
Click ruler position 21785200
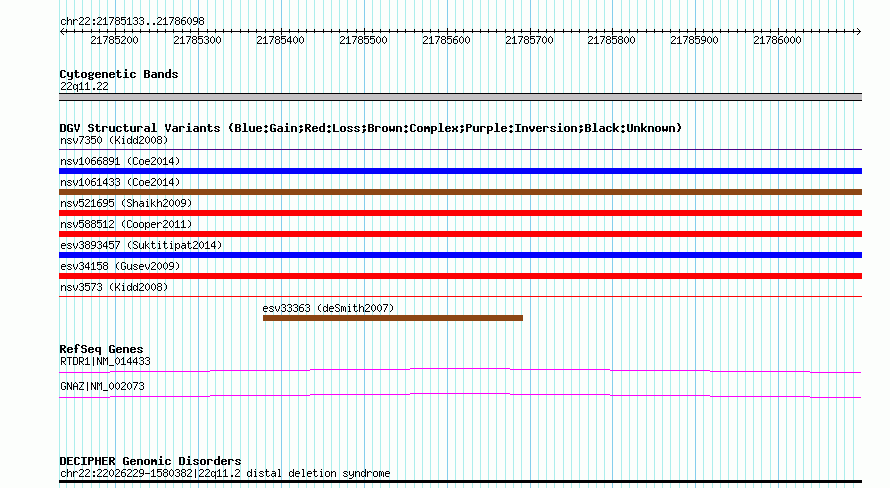coord(114,40)
